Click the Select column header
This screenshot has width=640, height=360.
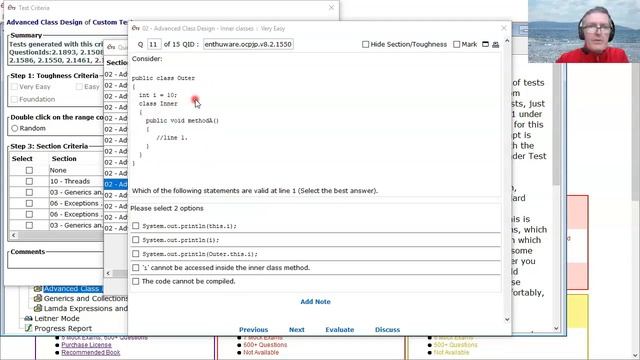(x=22, y=158)
